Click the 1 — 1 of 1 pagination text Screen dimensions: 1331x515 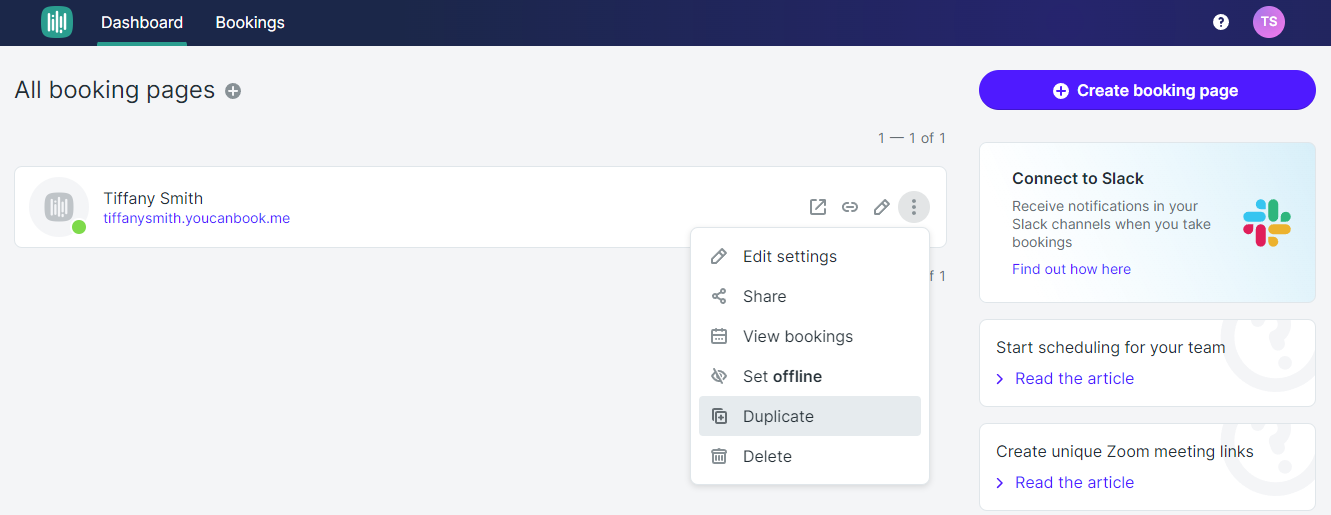pos(912,138)
